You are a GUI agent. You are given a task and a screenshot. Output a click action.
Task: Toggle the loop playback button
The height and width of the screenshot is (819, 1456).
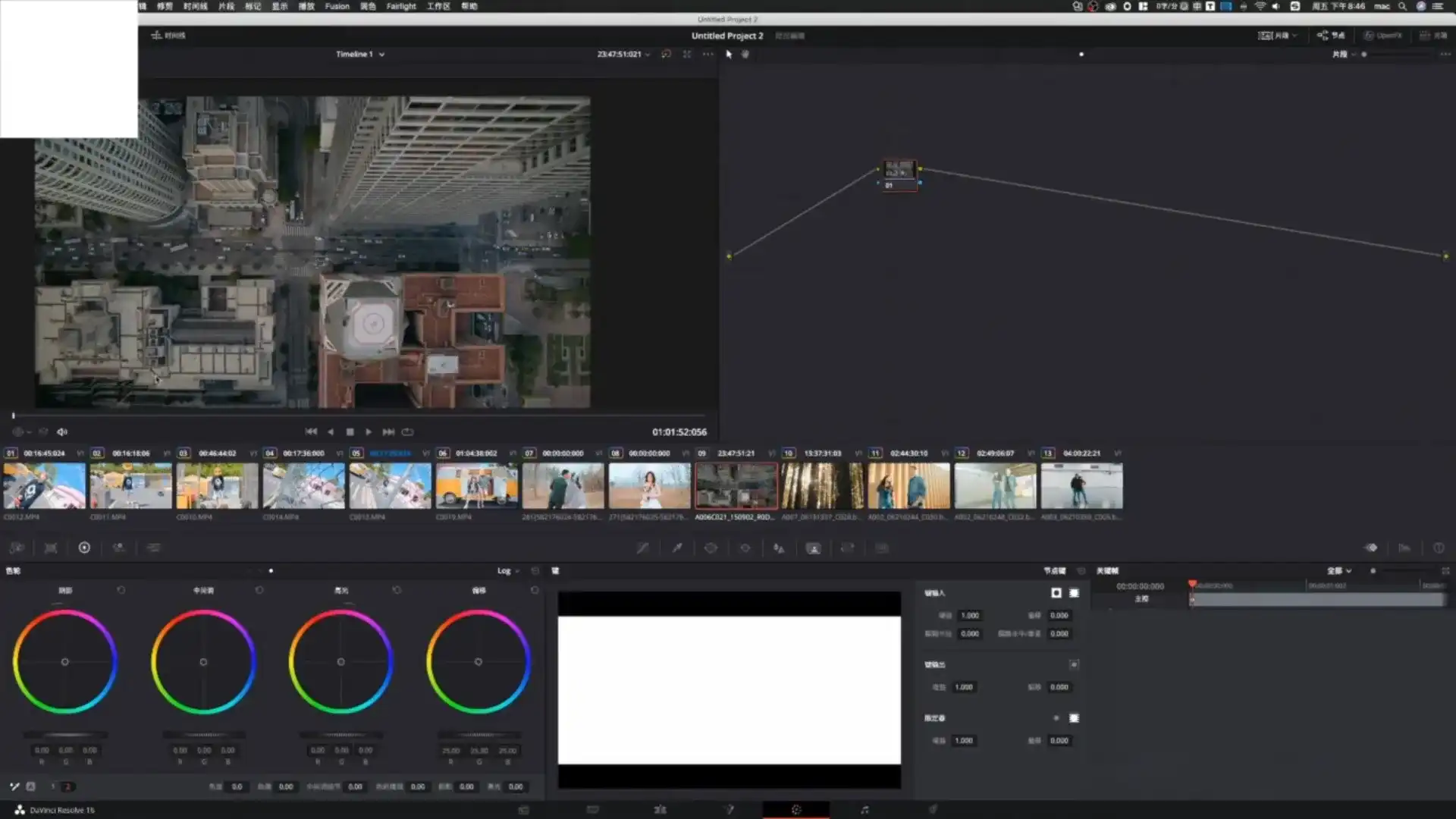coord(408,431)
